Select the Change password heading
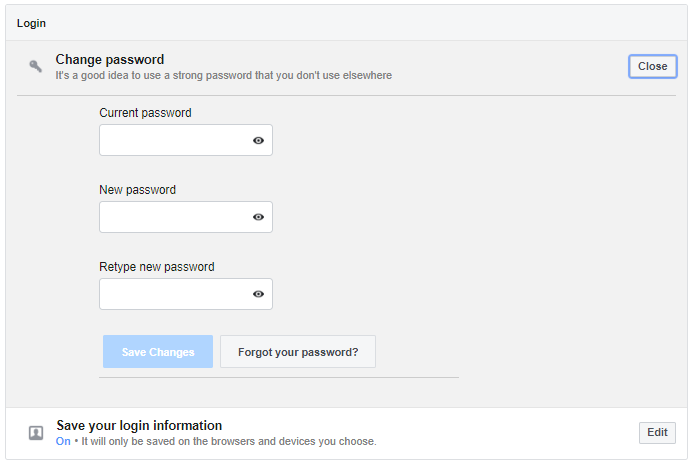This screenshot has height=463, width=698. pyautogui.click(x=110, y=60)
